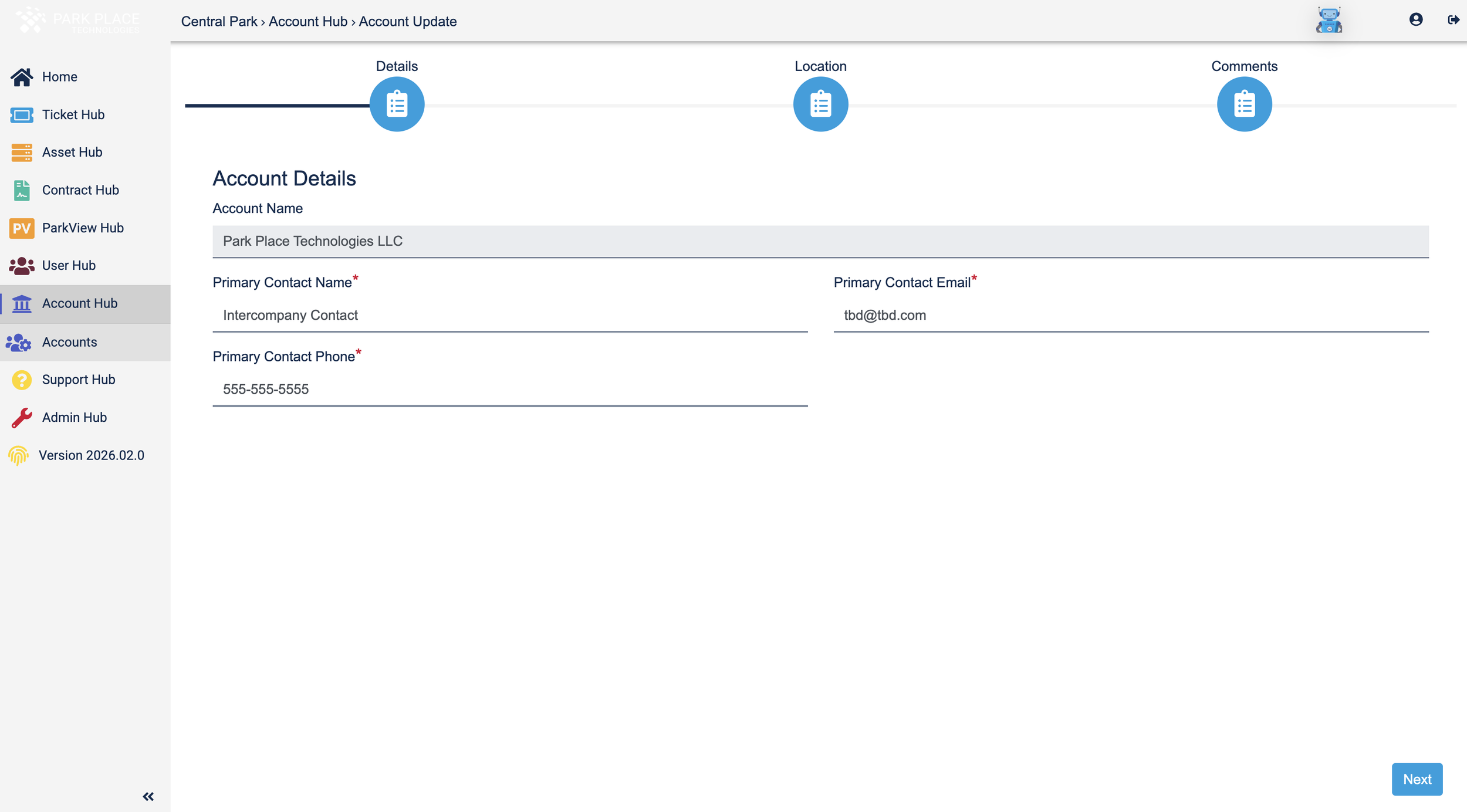Viewport: 1467px width, 812px height.
Task: Click the User Hub people icon
Action: [22, 266]
